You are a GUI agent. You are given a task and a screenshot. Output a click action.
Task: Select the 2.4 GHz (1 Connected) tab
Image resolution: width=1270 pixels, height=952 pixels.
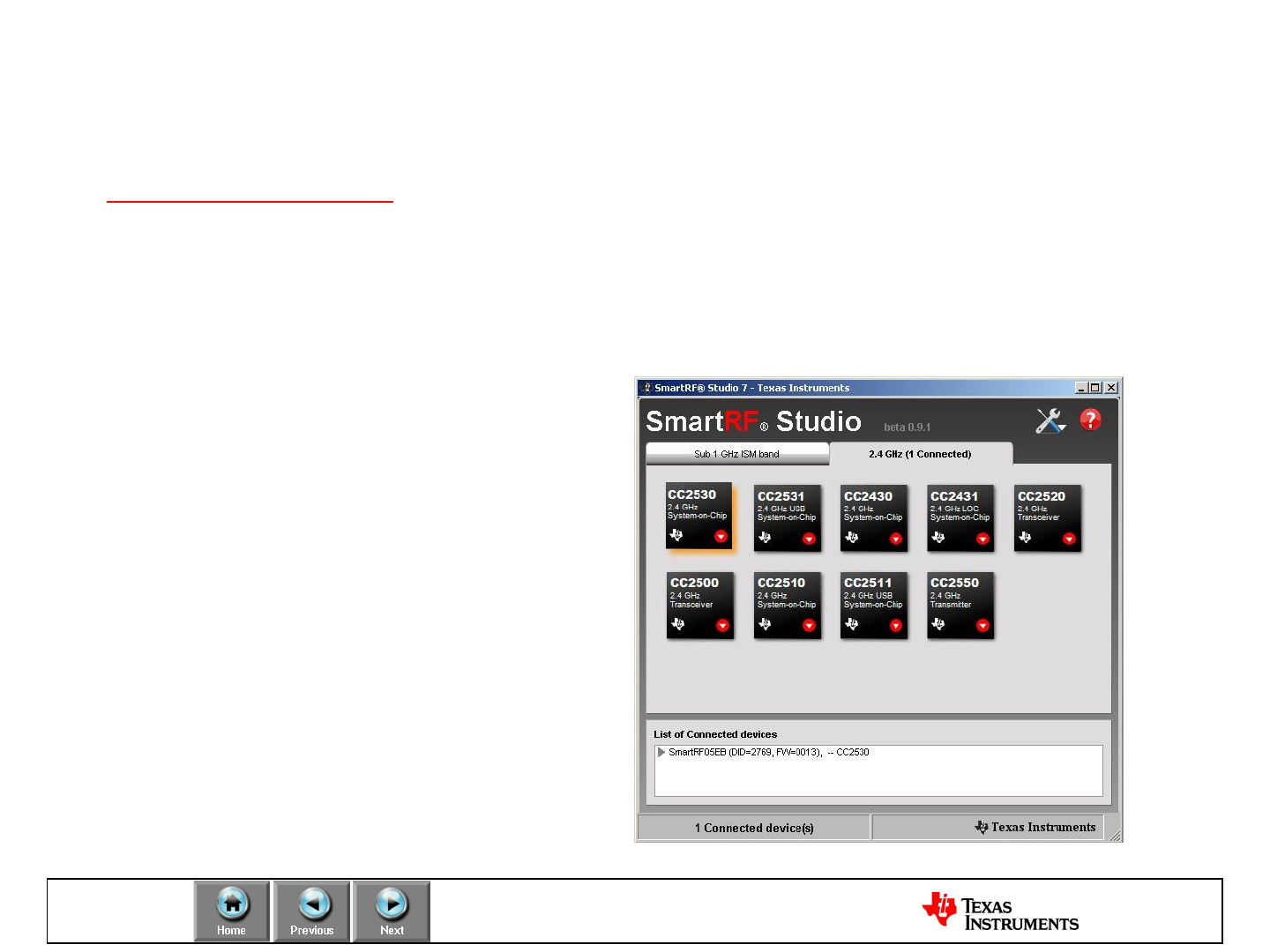point(920,454)
